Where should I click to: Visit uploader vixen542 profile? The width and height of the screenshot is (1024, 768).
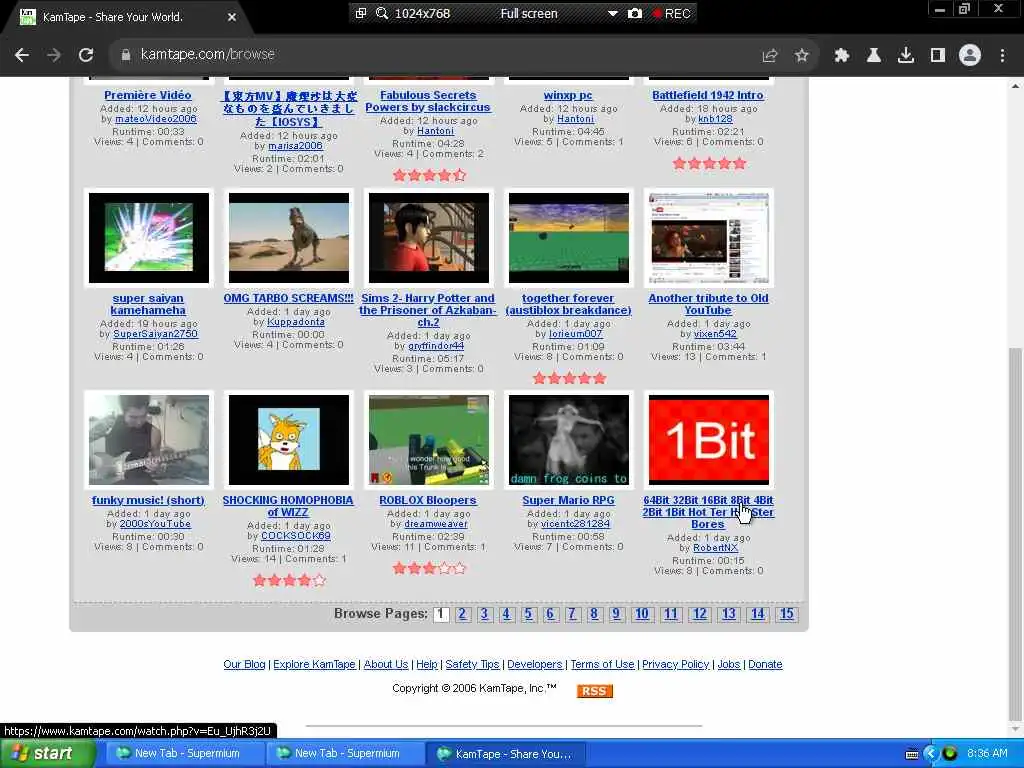(x=715, y=334)
